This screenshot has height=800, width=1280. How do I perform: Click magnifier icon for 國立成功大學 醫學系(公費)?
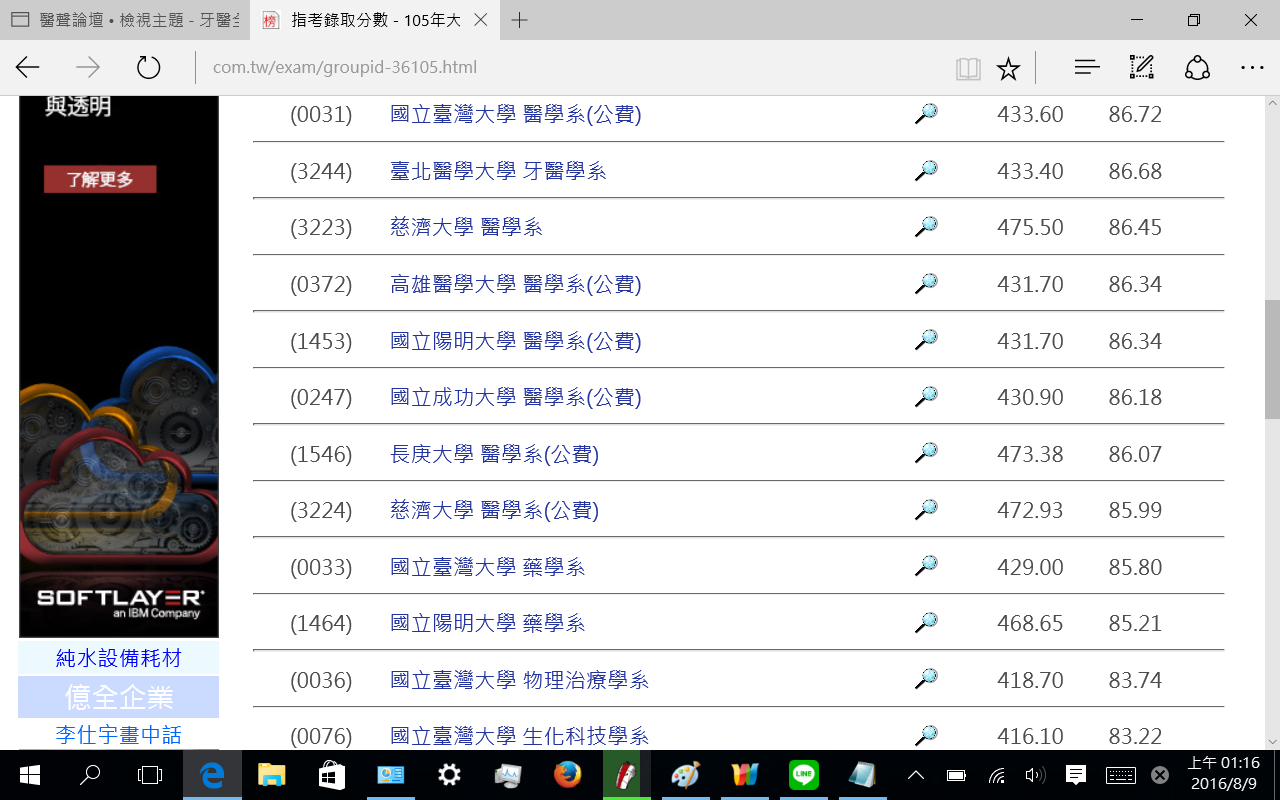pos(926,397)
